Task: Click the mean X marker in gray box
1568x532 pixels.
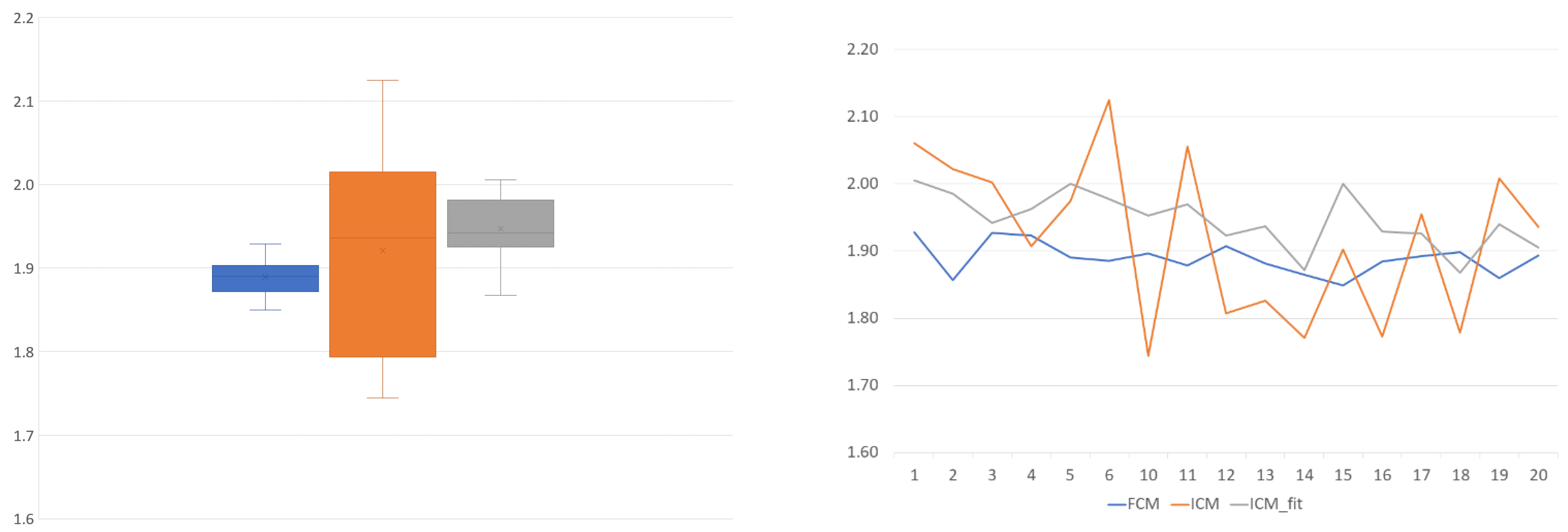Action: click(500, 229)
